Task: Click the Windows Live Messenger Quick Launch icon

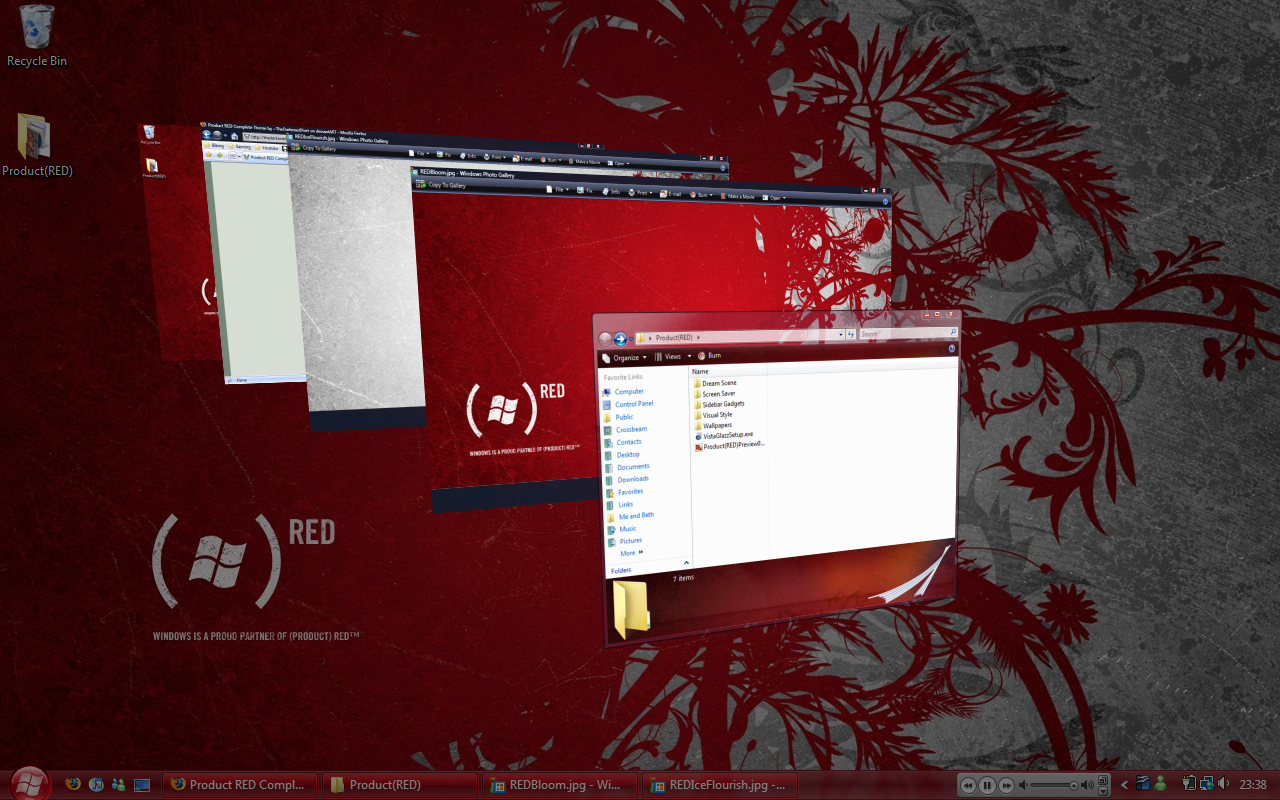Action: click(x=119, y=785)
